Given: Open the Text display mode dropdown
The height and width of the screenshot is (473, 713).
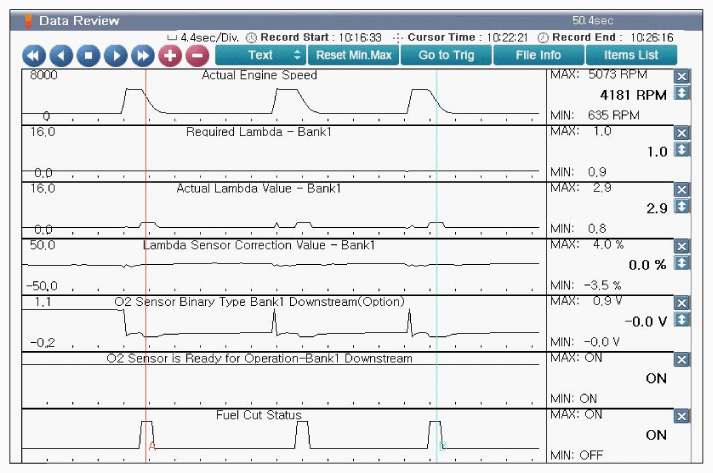Looking at the screenshot, I should coord(260,55).
